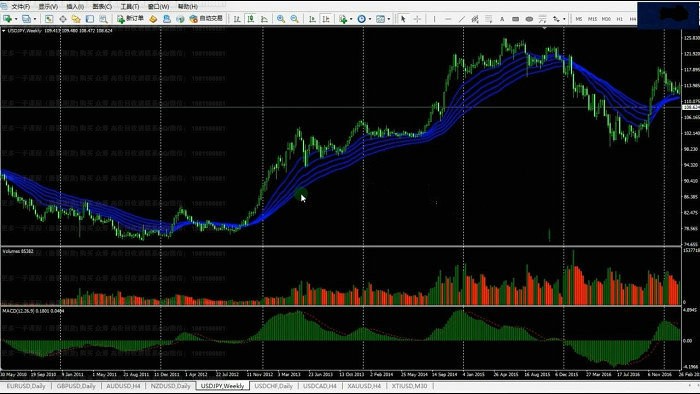Select the M15 timeframe button
The width and height of the screenshot is (700, 394).
[592, 19]
